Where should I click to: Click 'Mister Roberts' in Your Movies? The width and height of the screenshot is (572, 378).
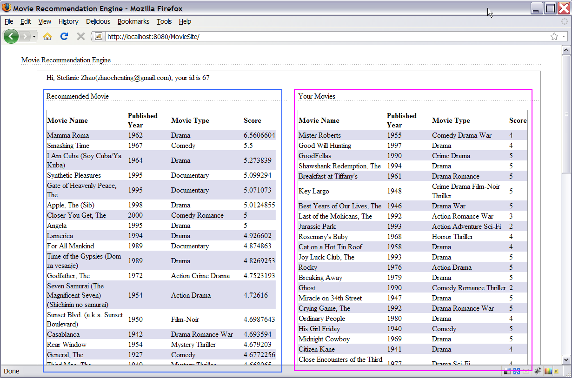[x=320, y=135]
